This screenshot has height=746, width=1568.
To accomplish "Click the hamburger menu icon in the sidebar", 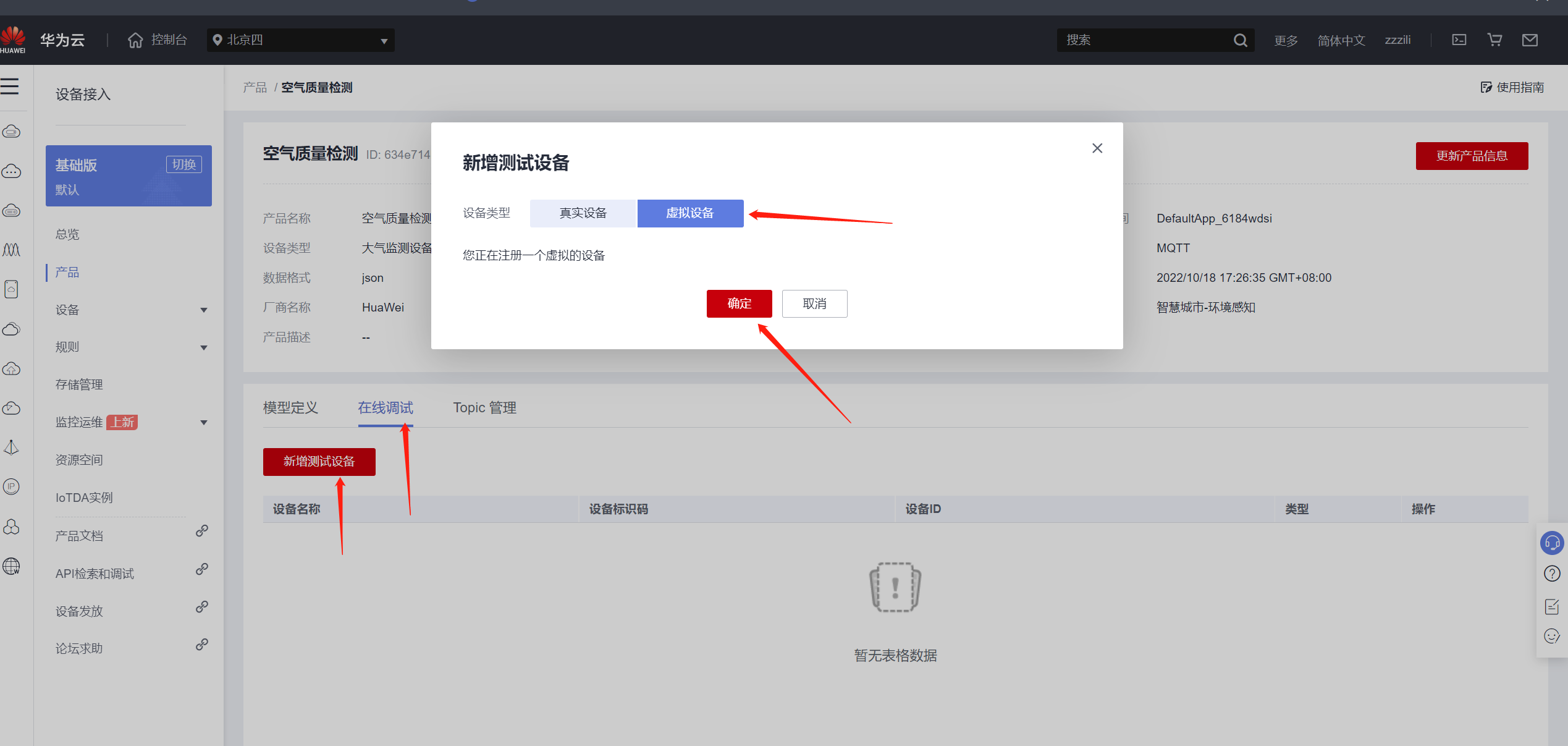I will pos(10,86).
